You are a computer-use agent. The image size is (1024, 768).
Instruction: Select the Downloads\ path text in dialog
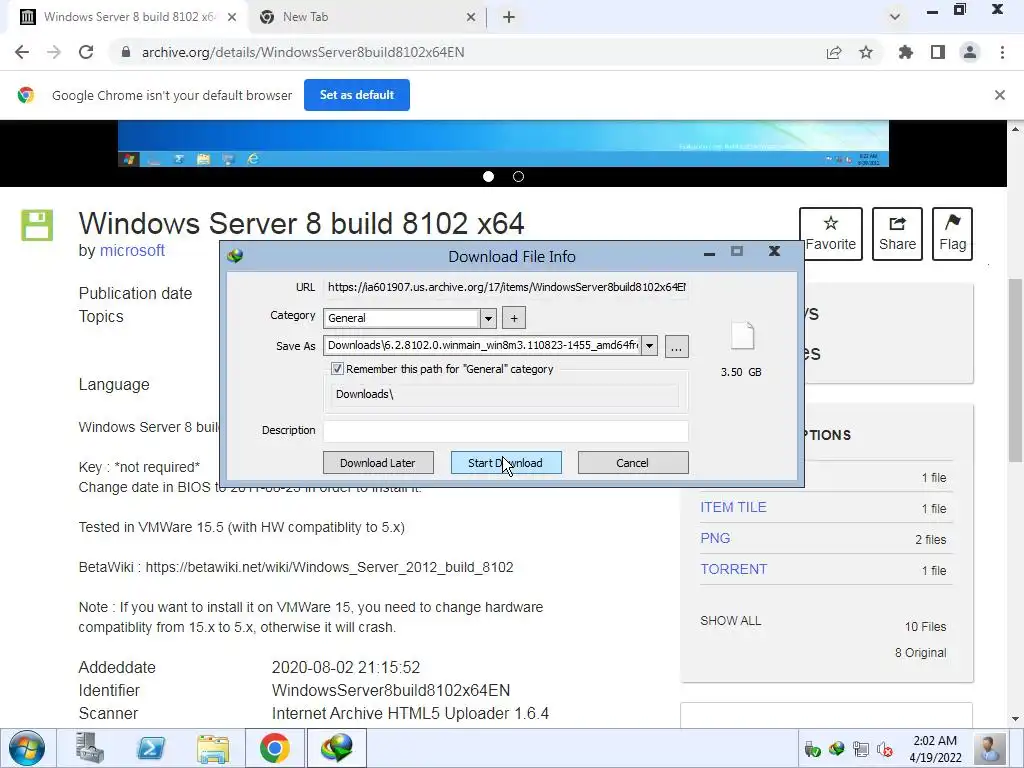[x=364, y=394]
